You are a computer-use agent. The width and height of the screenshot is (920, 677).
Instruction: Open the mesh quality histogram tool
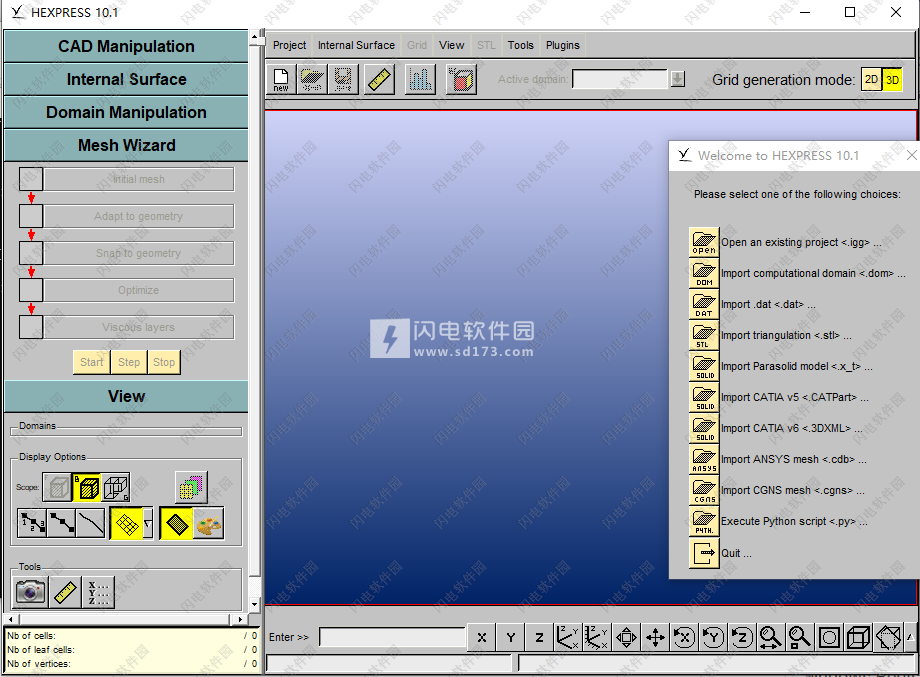coord(420,79)
